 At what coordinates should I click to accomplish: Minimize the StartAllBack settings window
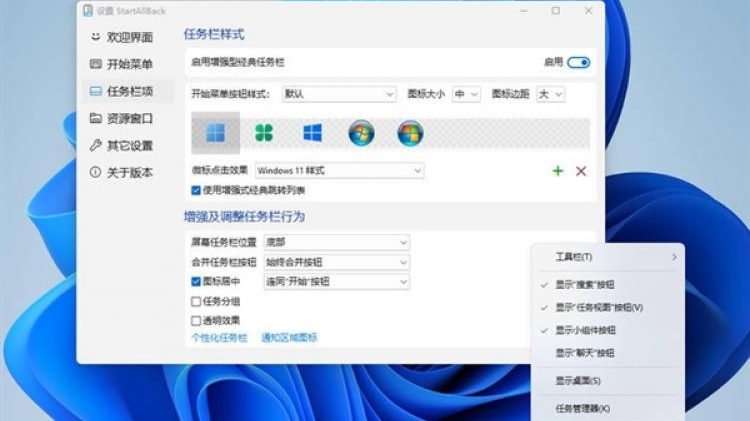click(524, 11)
